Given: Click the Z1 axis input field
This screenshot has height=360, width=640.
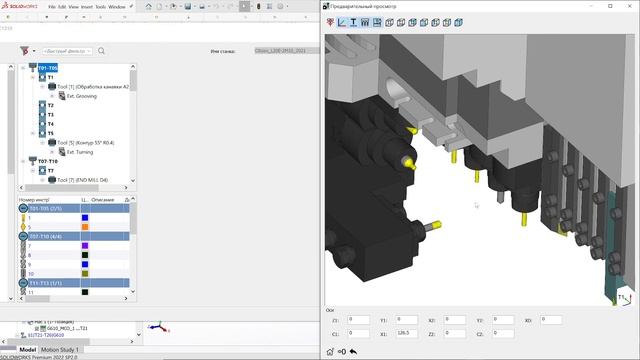Looking at the screenshot, I should click(358, 320).
